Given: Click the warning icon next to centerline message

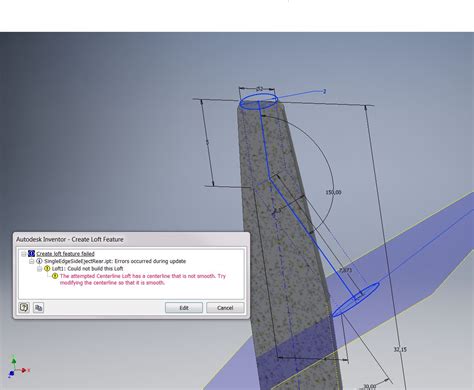Looking at the screenshot, I should [55, 276].
